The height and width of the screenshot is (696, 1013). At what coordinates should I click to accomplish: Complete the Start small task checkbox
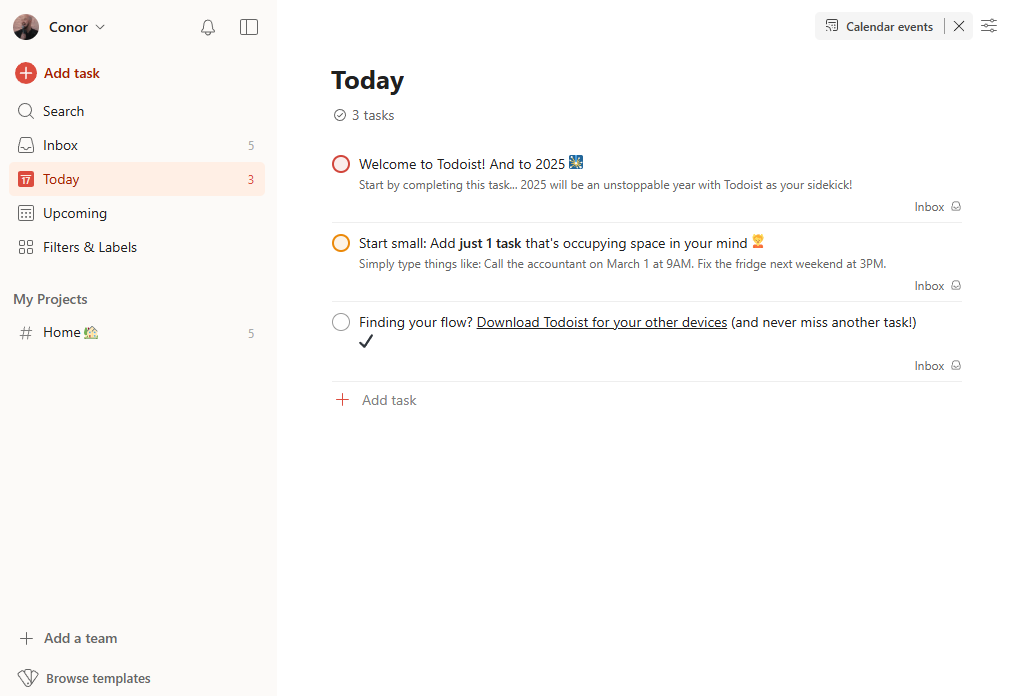click(x=341, y=243)
